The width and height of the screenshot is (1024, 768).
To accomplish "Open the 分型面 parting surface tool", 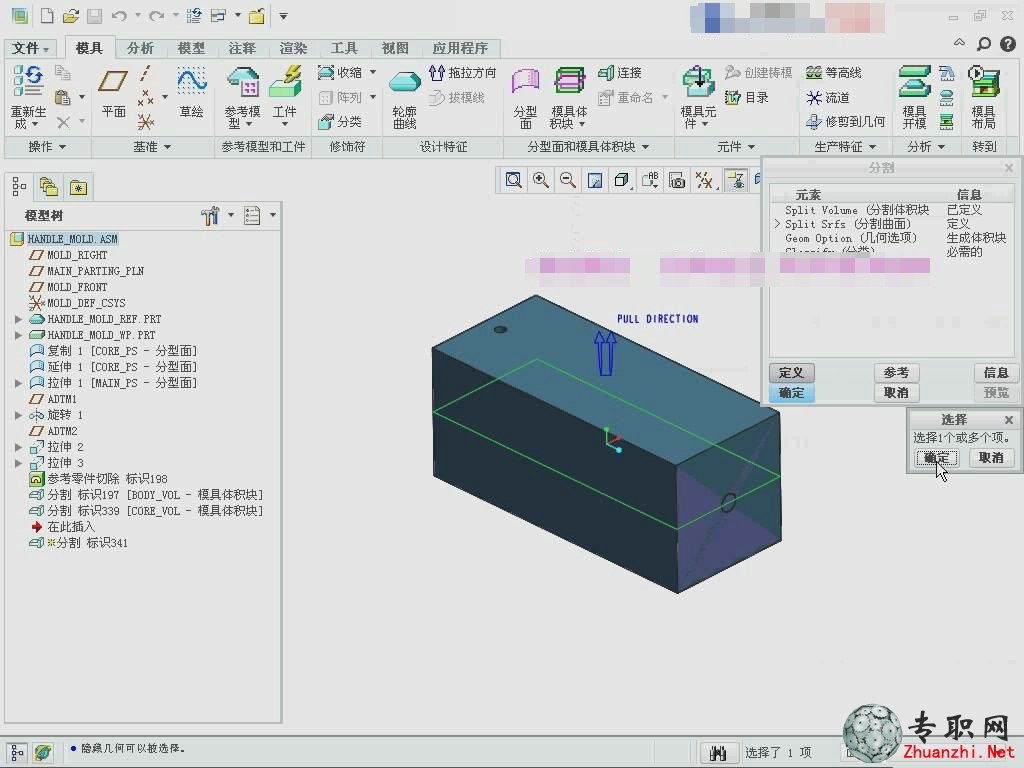I will (525, 98).
